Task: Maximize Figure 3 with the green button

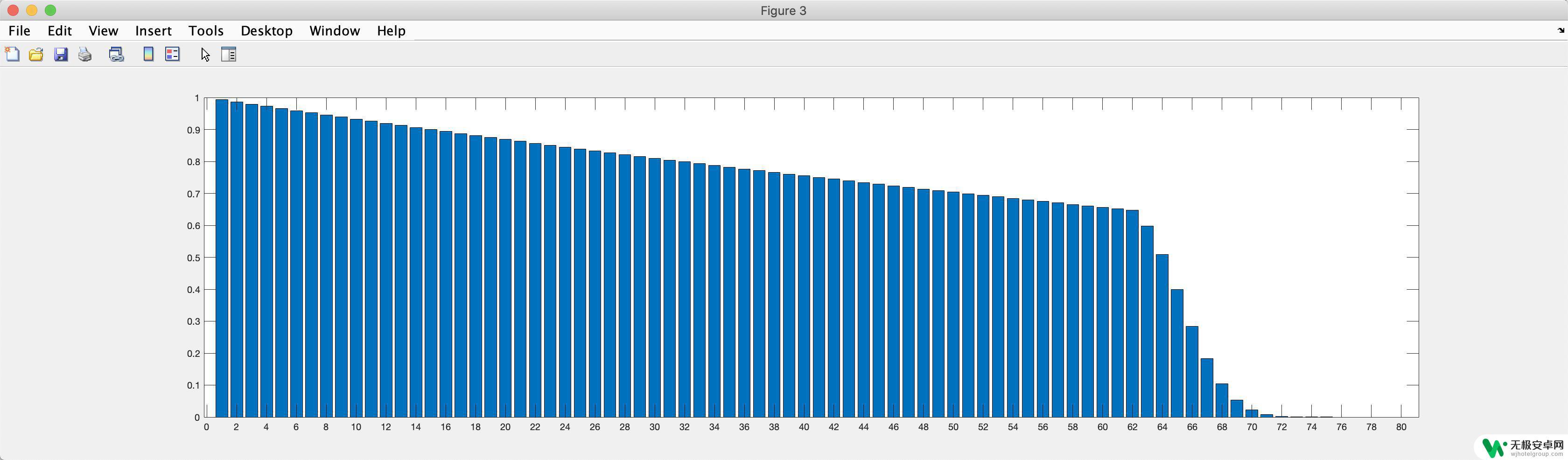Action: pyautogui.click(x=50, y=10)
